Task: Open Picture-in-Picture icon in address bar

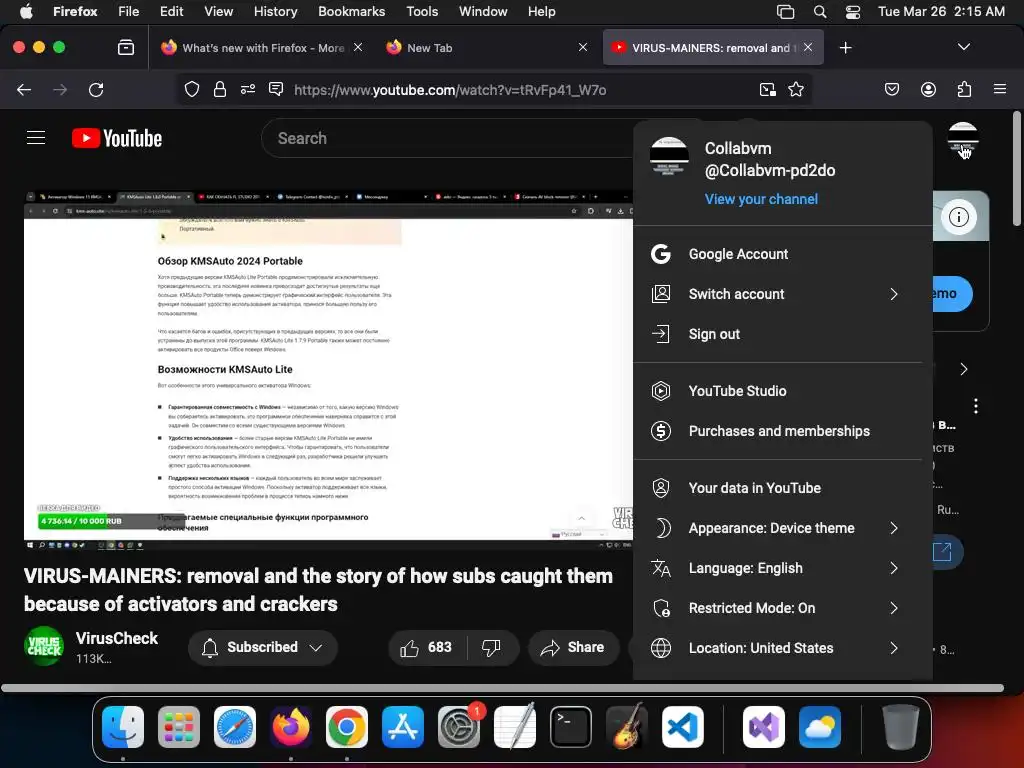Action: (767, 89)
